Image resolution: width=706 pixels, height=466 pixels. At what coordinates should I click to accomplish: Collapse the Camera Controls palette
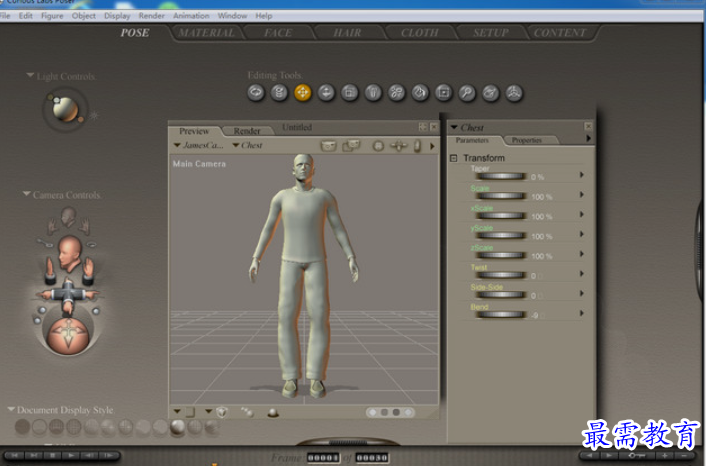[27, 194]
